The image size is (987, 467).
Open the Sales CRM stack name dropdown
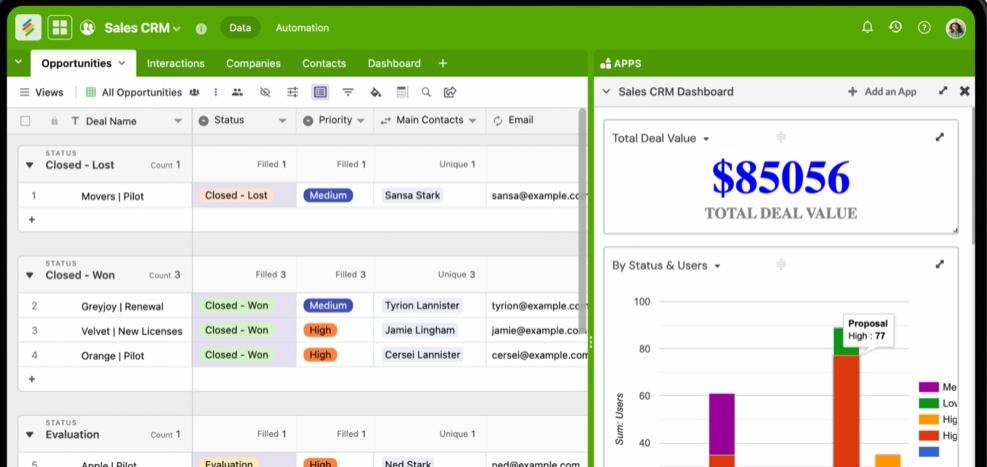(x=176, y=28)
